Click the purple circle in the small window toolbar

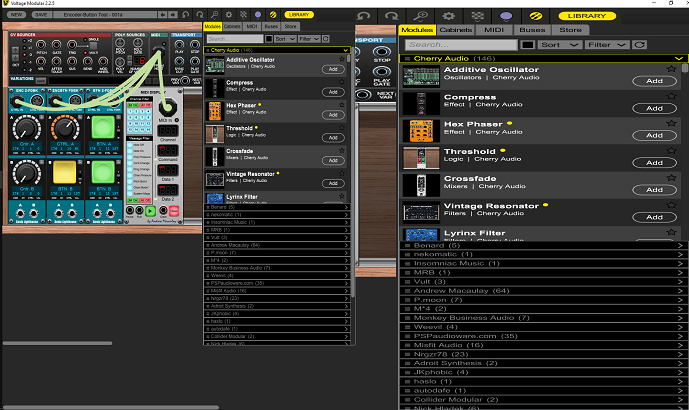pos(258,15)
